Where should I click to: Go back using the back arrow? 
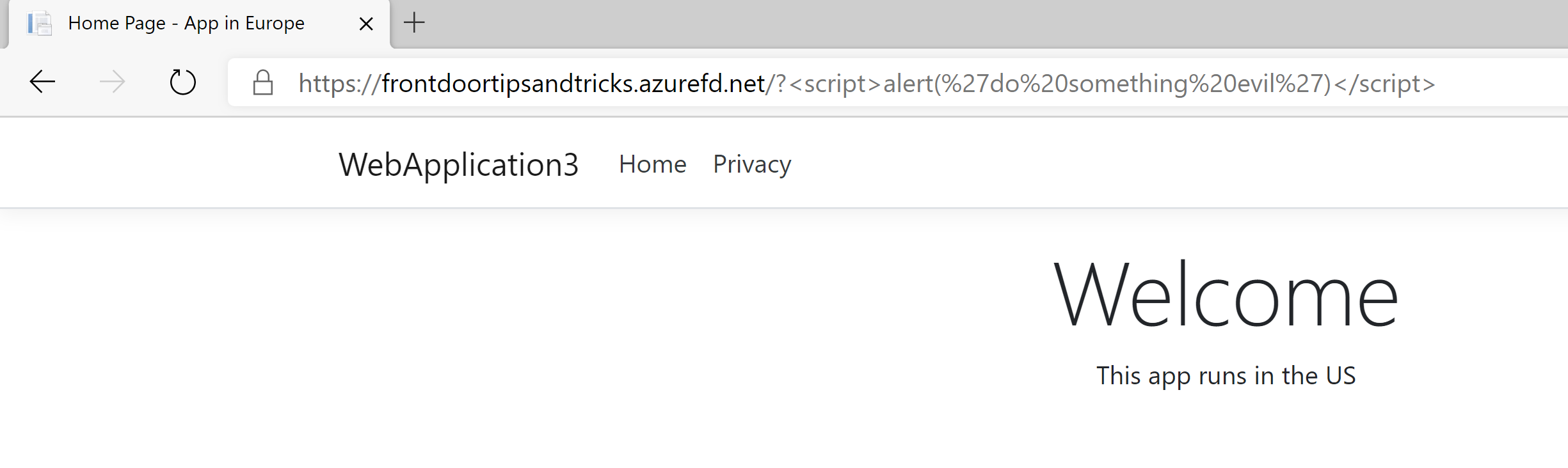pyautogui.click(x=43, y=82)
